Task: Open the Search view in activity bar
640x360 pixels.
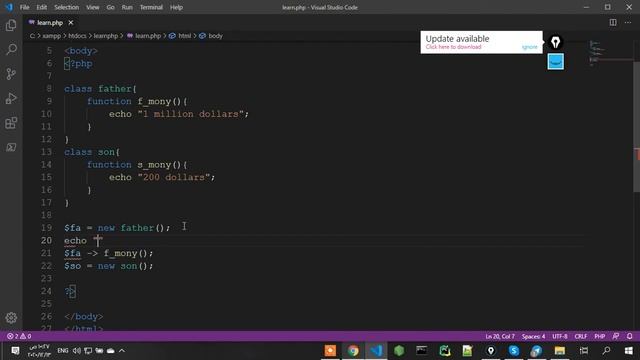Action: [x=11, y=49]
